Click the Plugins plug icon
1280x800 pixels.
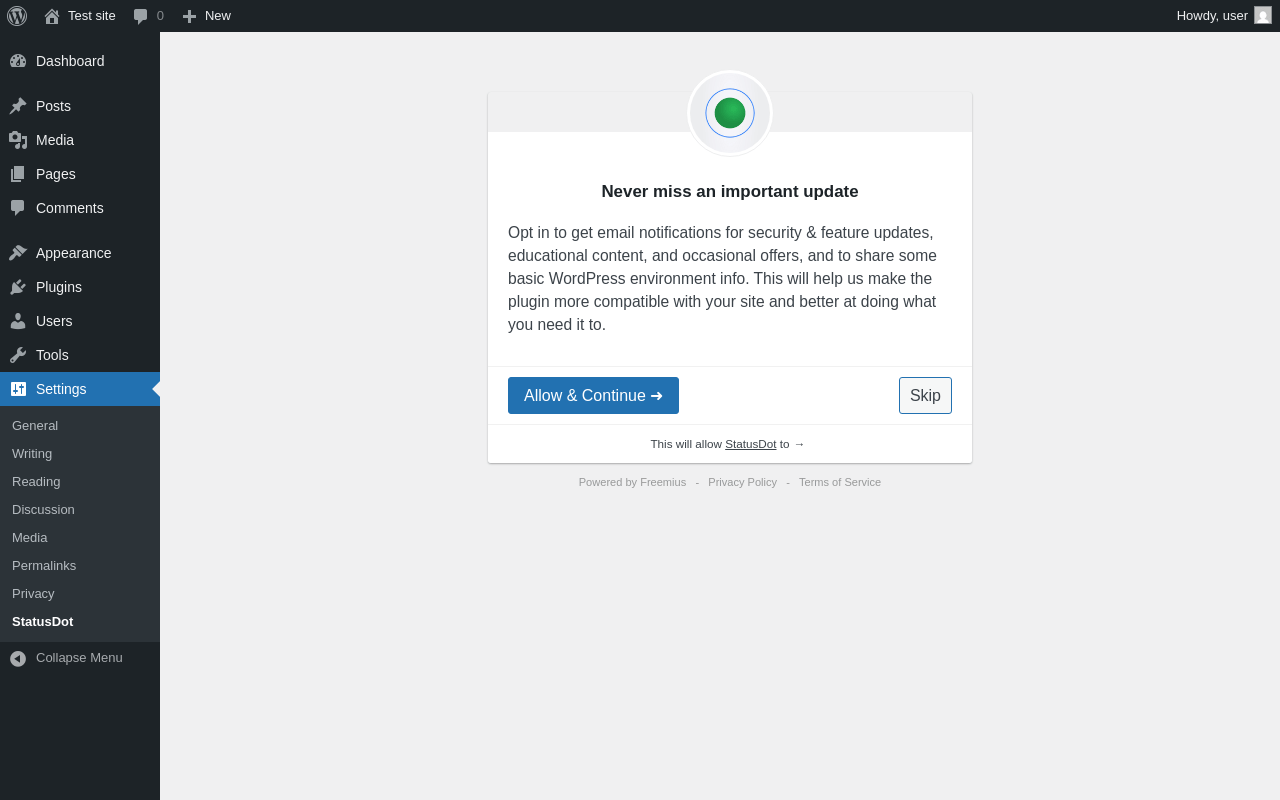[18, 287]
